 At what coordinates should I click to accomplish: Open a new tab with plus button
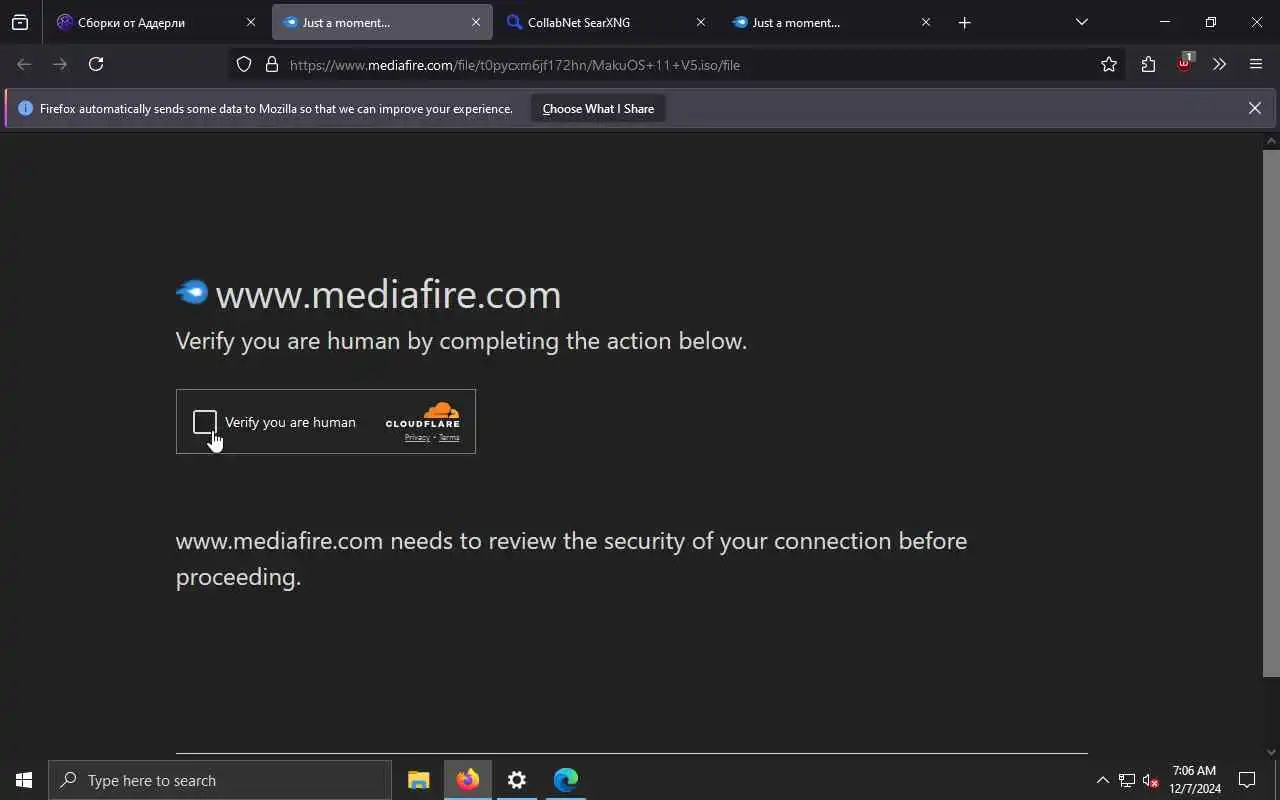pyautogui.click(x=964, y=22)
